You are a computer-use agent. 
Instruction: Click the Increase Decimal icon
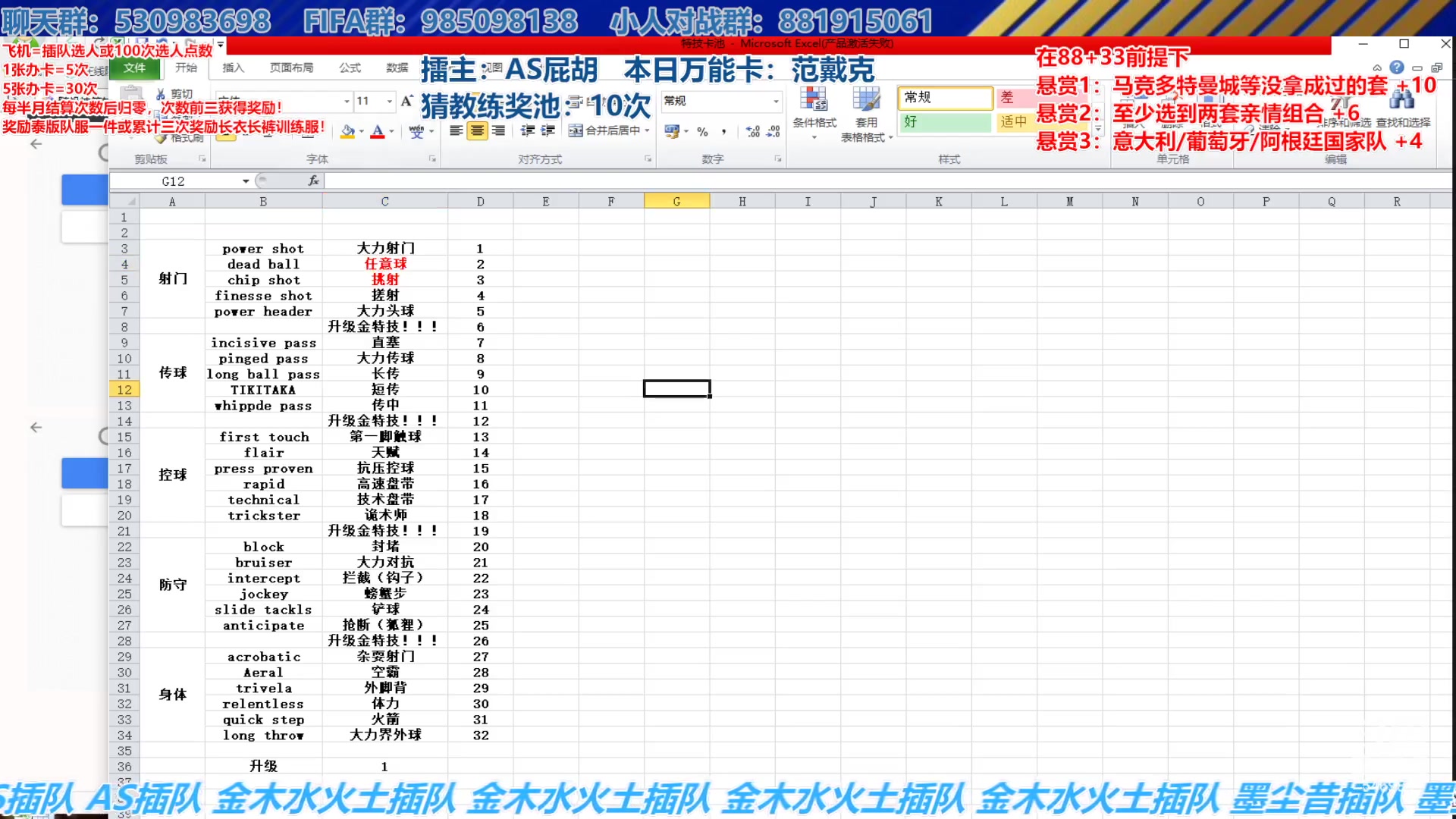[x=753, y=131]
